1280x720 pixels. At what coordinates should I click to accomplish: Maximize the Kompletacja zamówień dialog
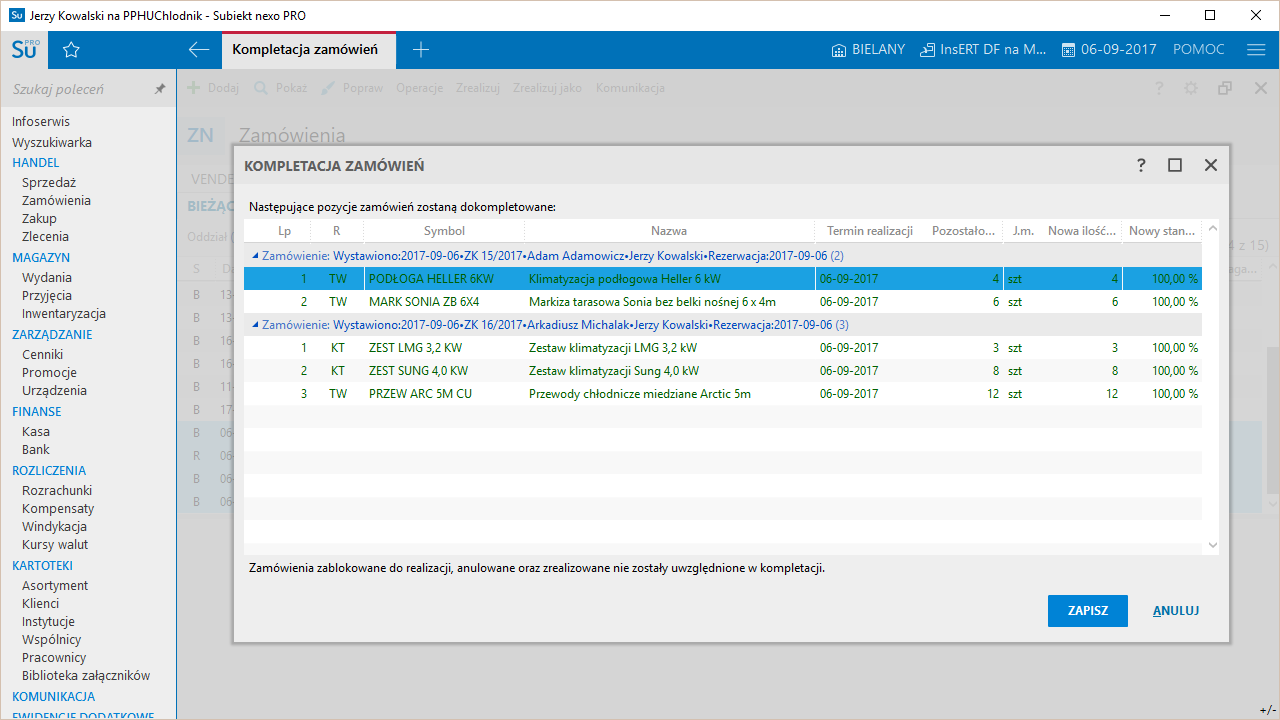tap(1175, 165)
